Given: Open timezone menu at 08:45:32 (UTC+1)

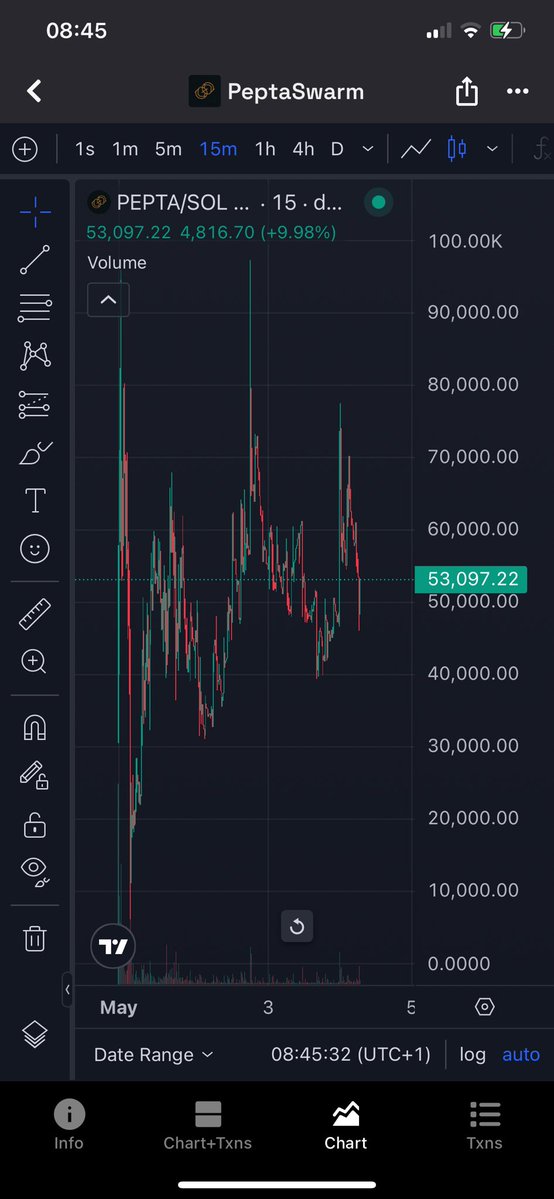Looking at the screenshot, I should click(x=350, y=1055).
